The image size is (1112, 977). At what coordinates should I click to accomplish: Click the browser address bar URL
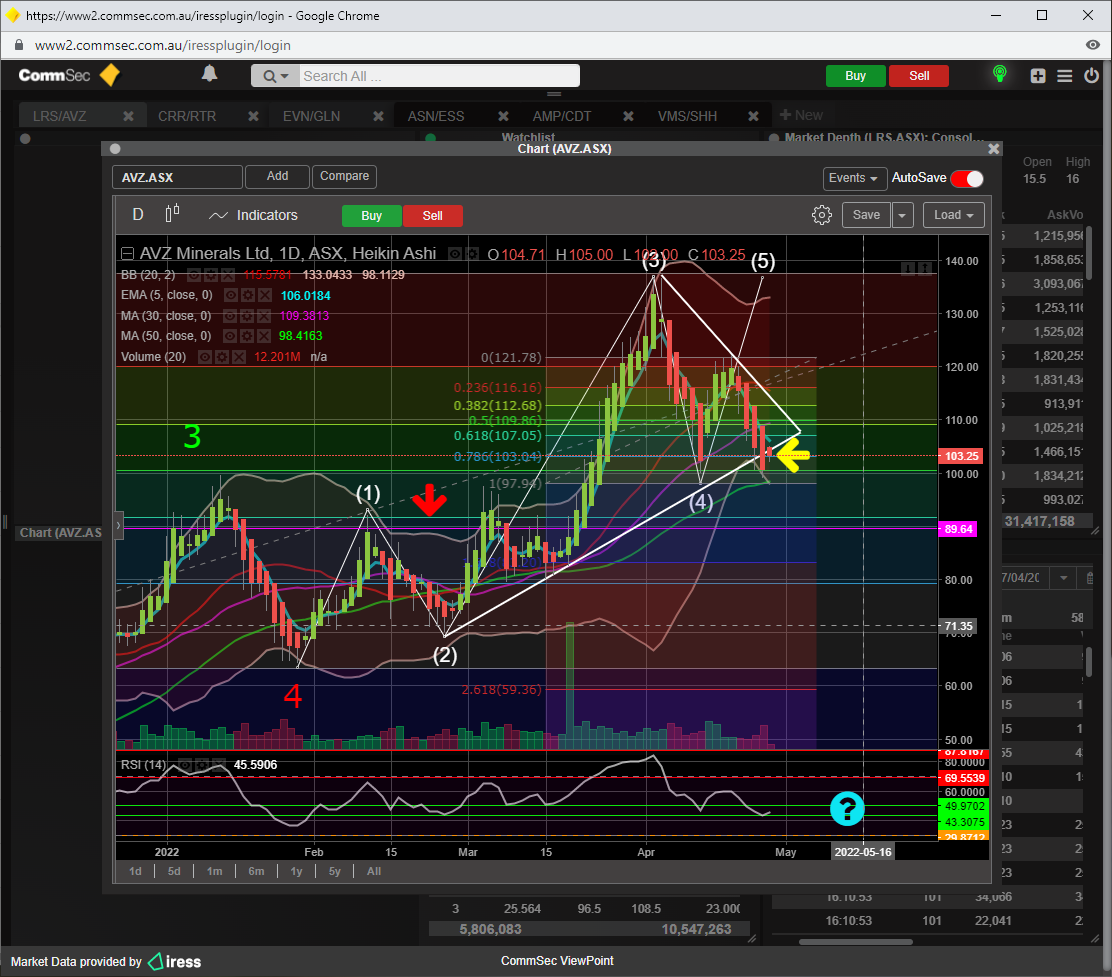[162, 45]
